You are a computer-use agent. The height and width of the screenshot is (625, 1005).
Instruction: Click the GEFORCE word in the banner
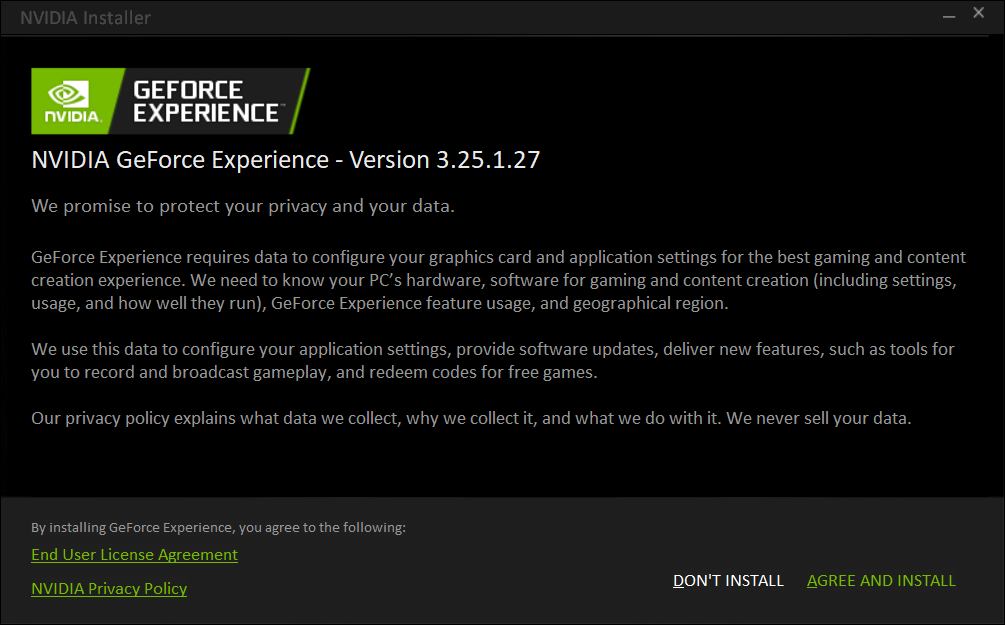(x=188, y=90)
